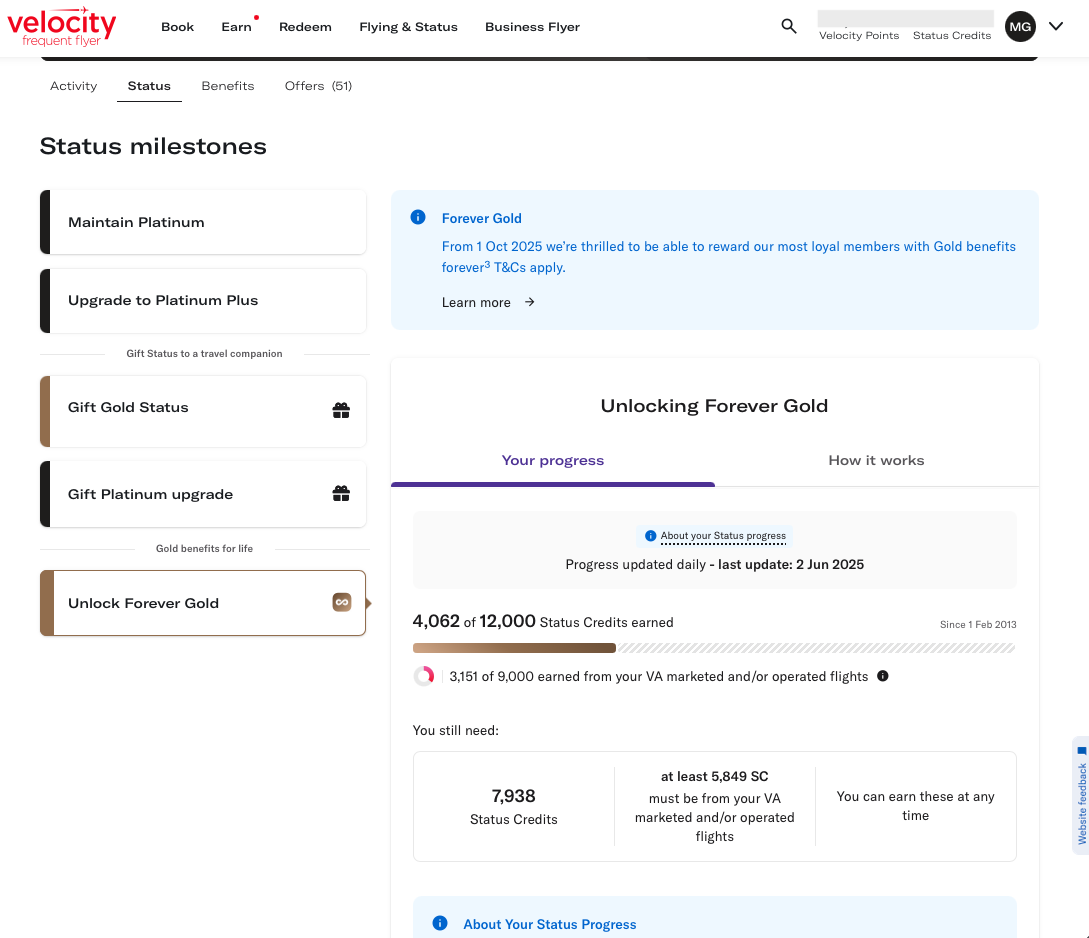Select the Upgrade to Platinum Plus milestone
Image resolution: width=1089 pixels, height=938 pixels.
tap(203, 301)
